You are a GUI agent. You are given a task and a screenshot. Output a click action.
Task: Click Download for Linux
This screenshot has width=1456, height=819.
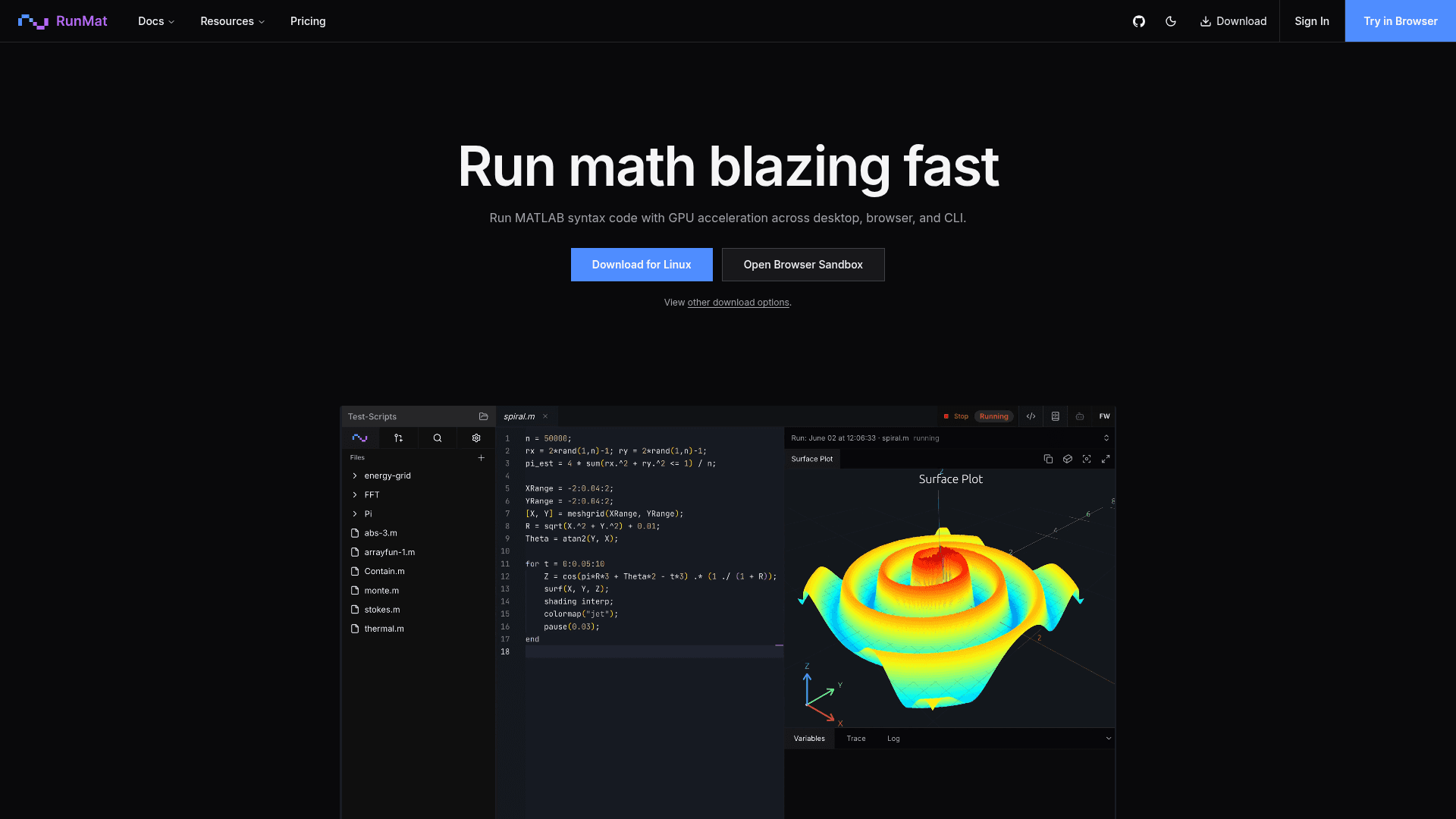point(642,265)
